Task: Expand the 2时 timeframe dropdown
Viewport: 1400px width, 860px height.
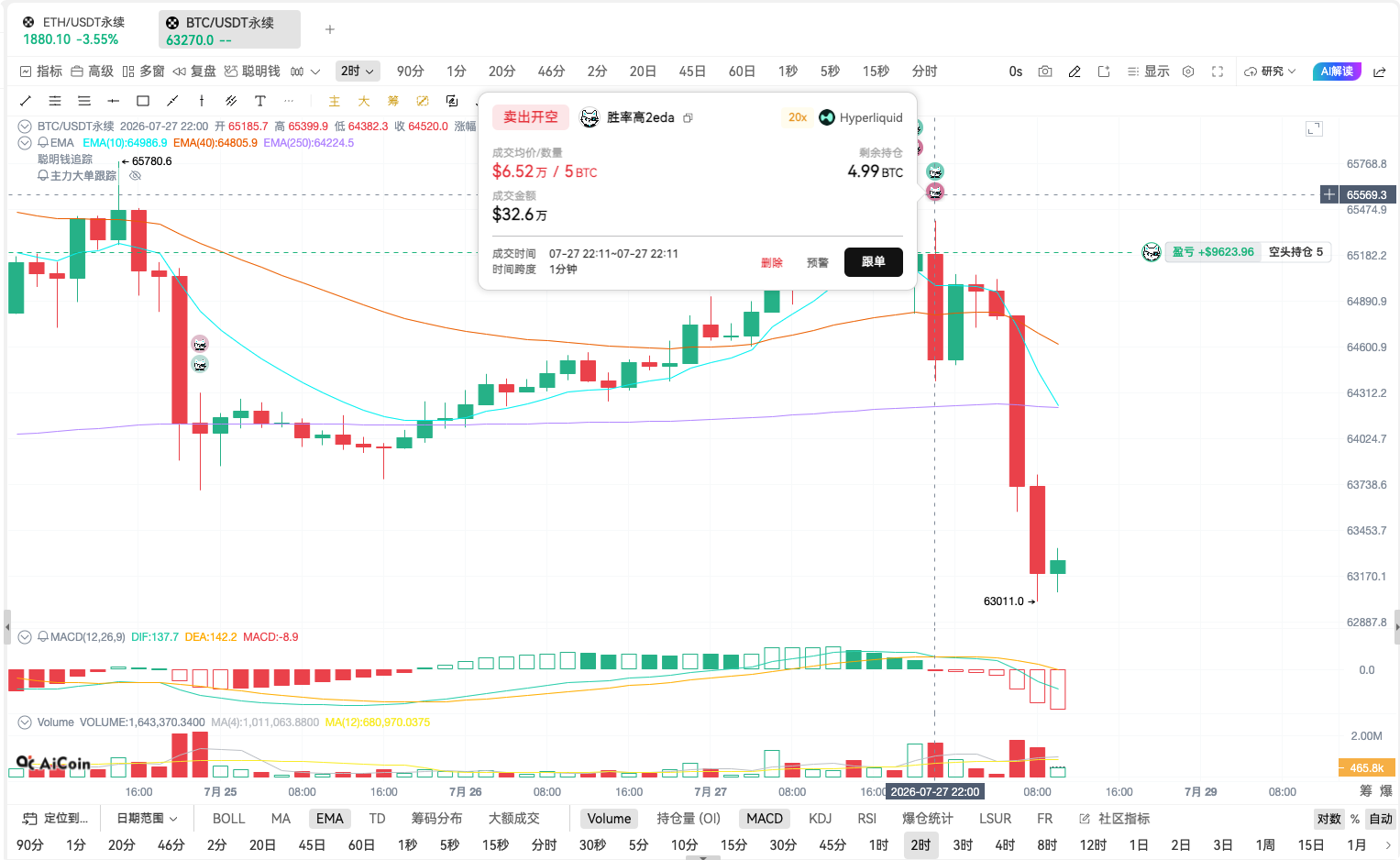Action: [358, 72]
